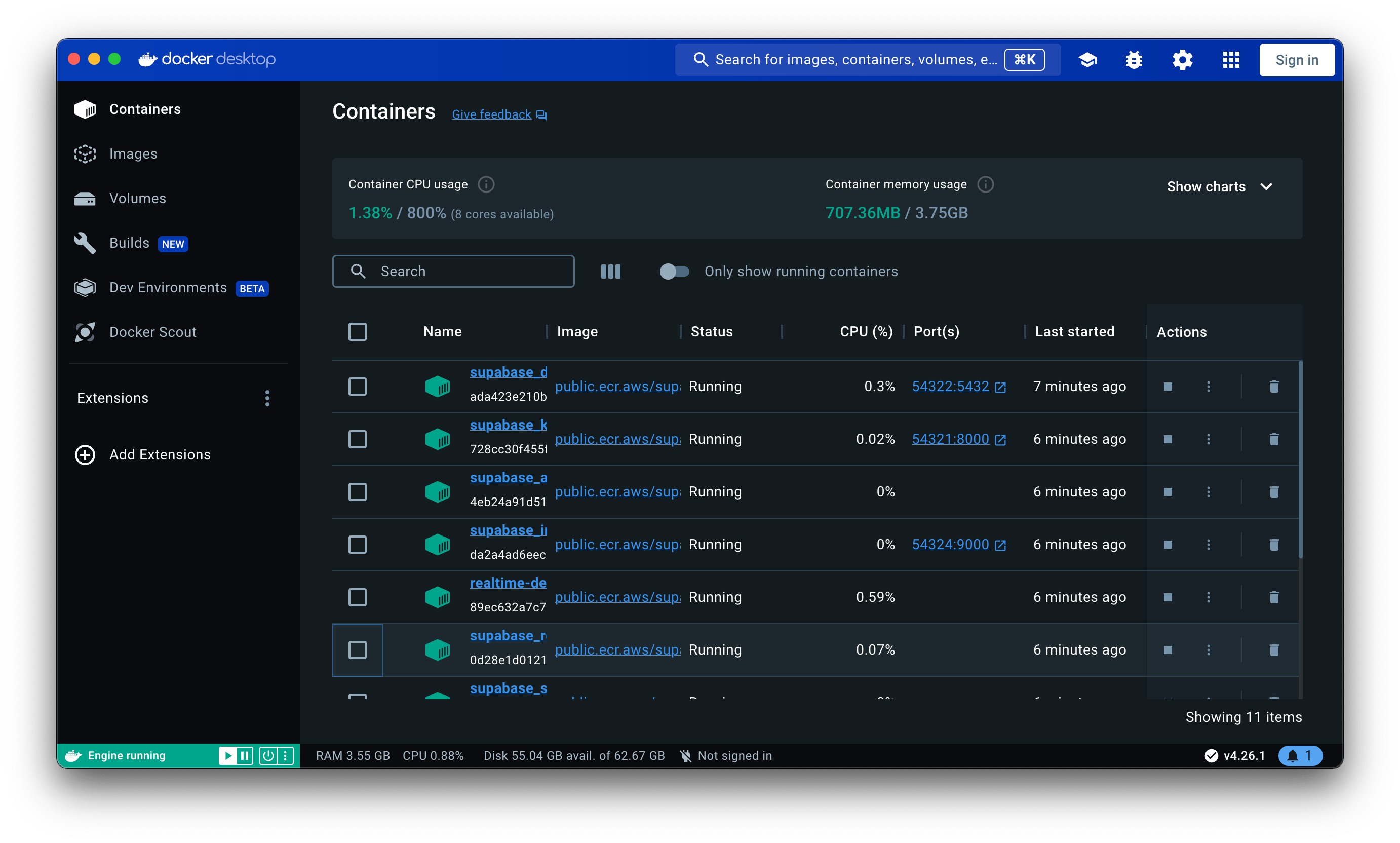Open the Learning Center graduation cap icon
Viewport: 1400px width, 843px height.
(1087, 60)
